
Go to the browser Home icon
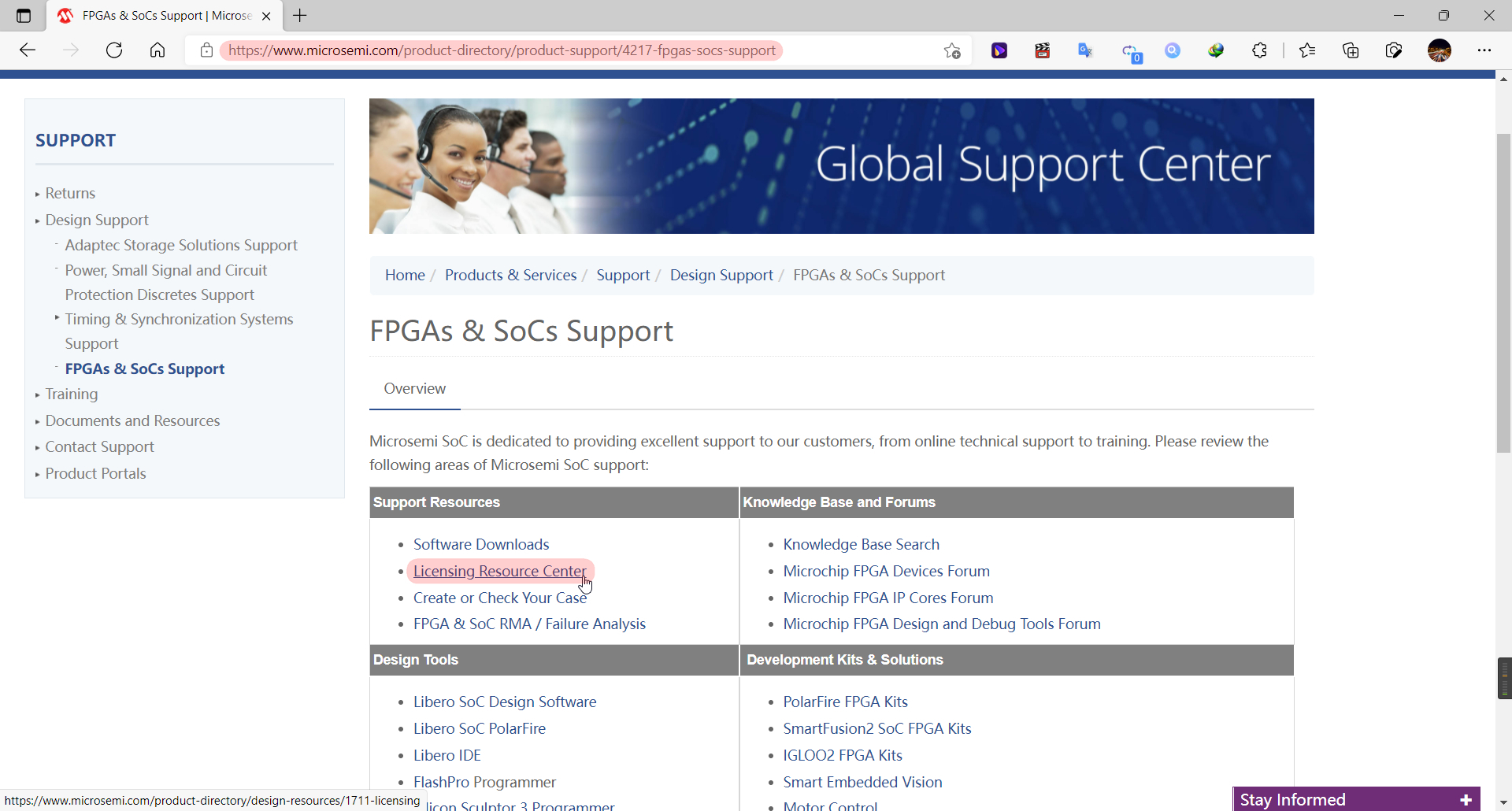click(157, 50)
